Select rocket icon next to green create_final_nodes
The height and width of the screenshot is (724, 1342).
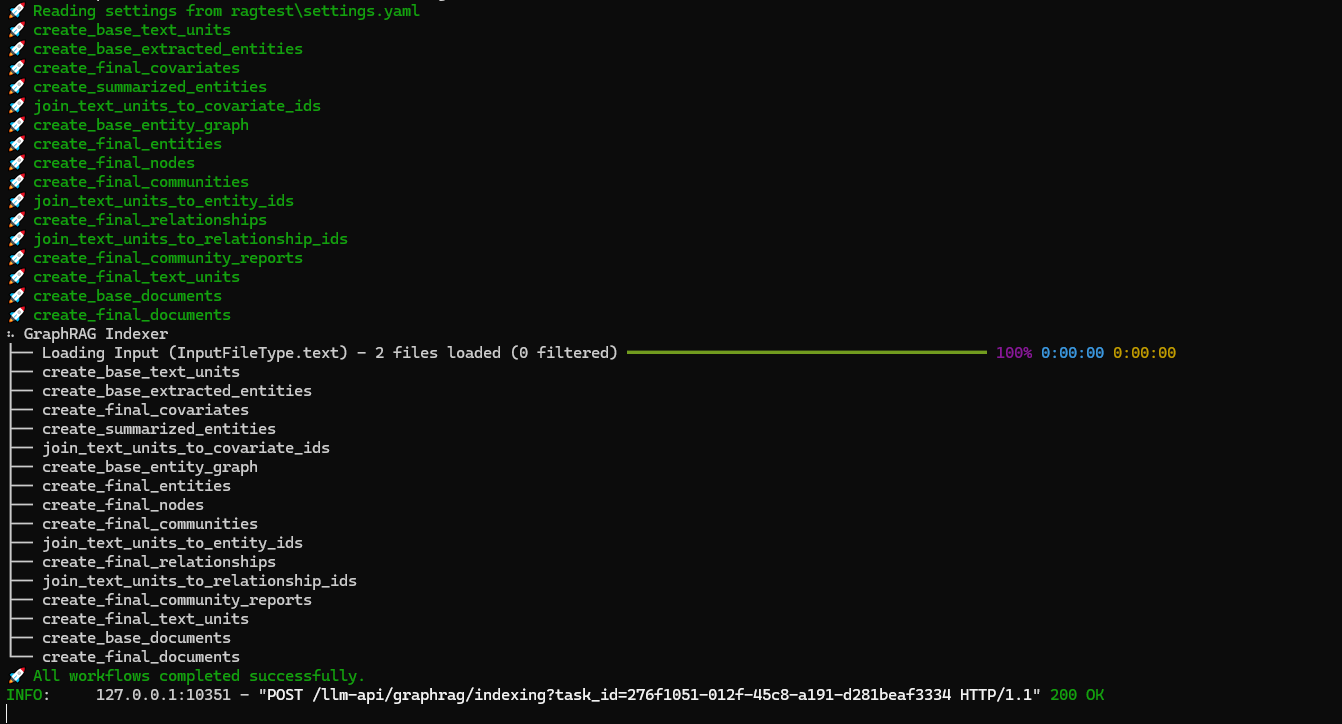click(16, 163)
